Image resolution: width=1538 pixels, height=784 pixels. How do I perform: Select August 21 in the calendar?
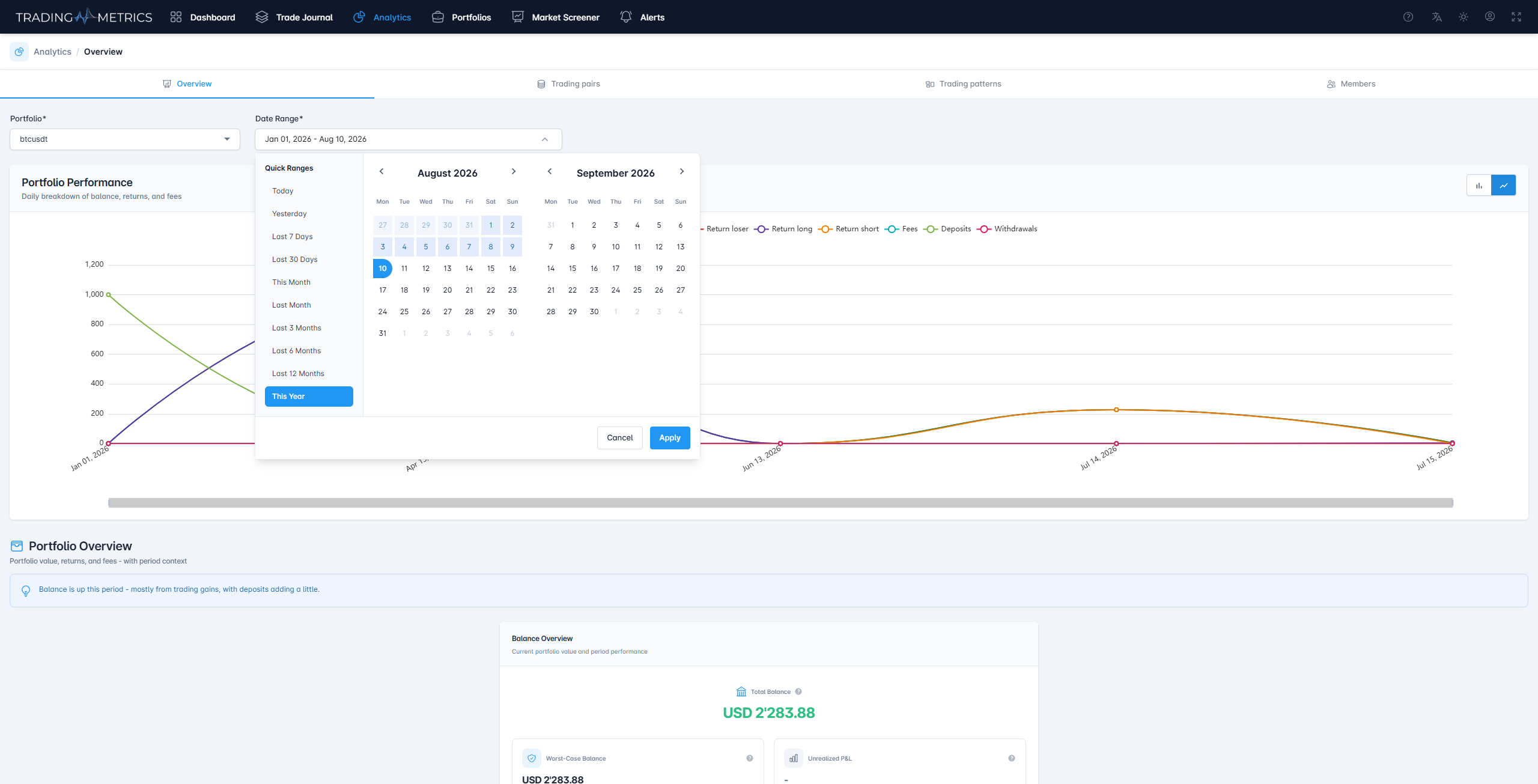click(469, 290)
